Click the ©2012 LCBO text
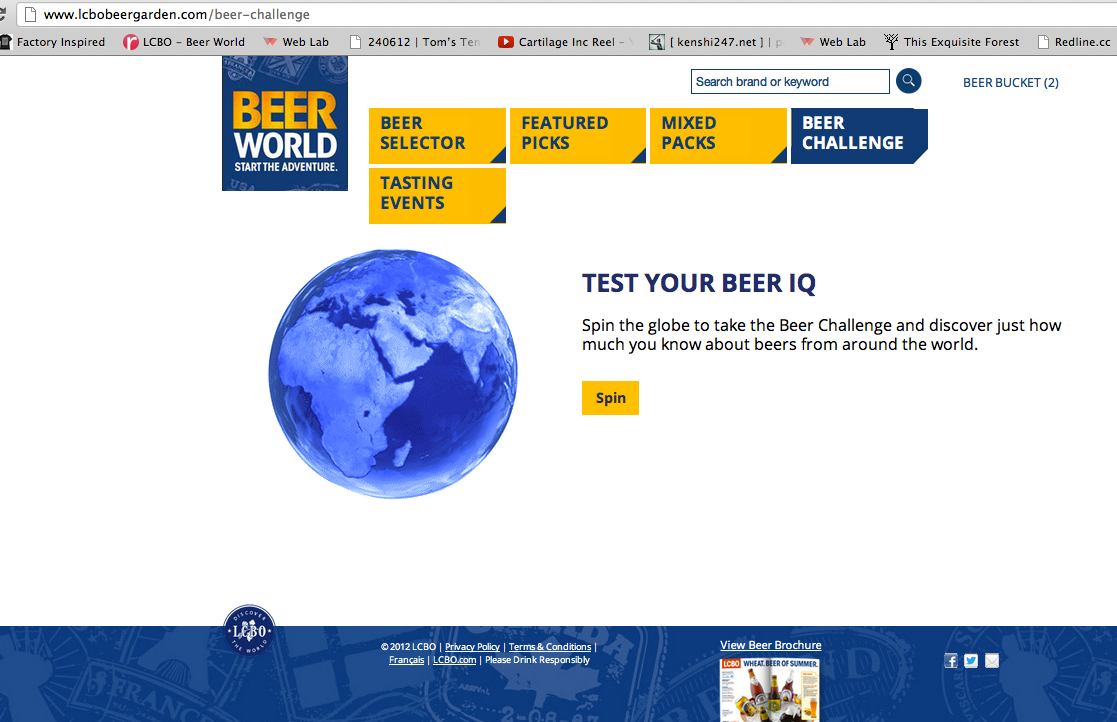The image size is (1117, 722). click(408, 647)
